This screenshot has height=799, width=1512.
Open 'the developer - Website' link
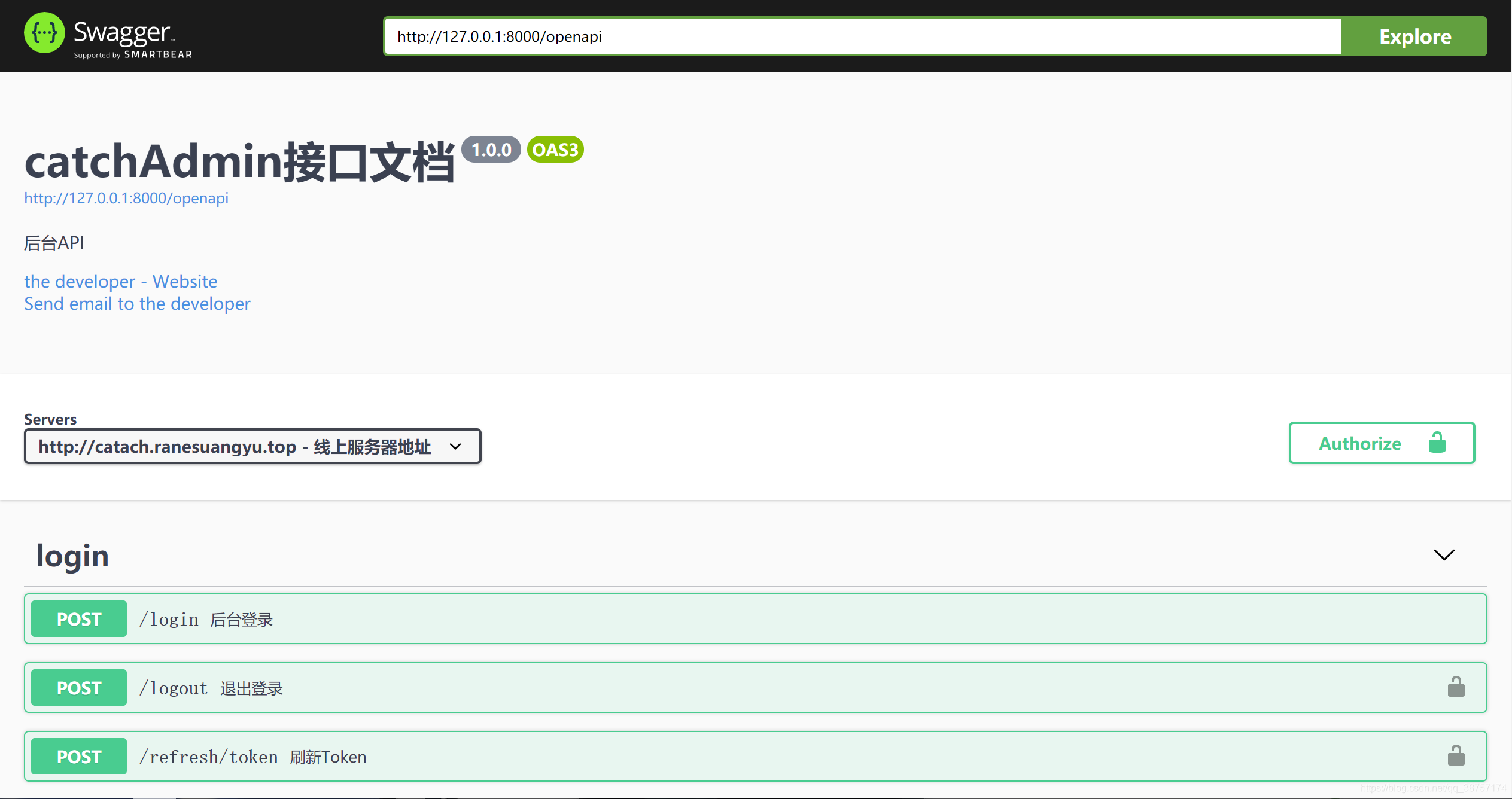(121, 281)
